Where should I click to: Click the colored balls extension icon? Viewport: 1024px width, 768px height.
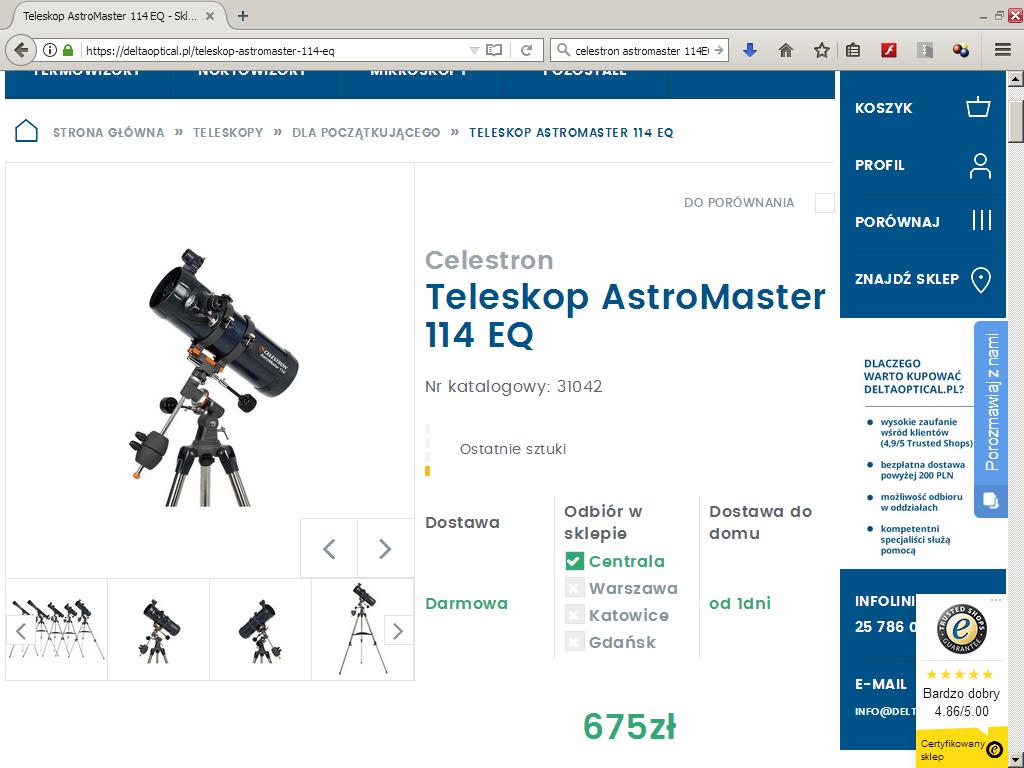961,50
